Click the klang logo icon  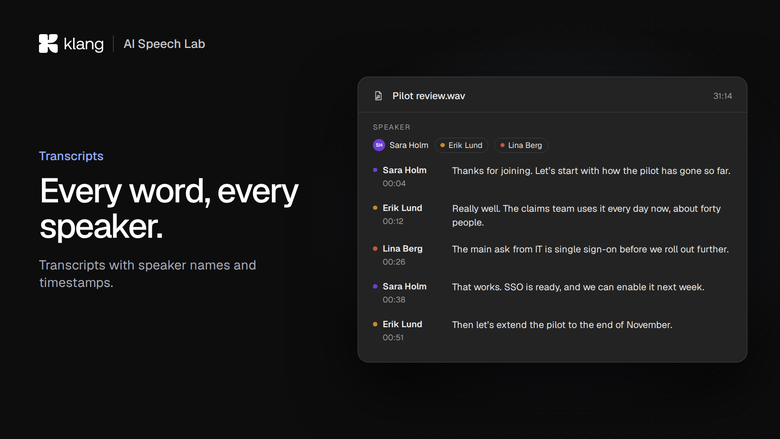[x=48, y=44]
